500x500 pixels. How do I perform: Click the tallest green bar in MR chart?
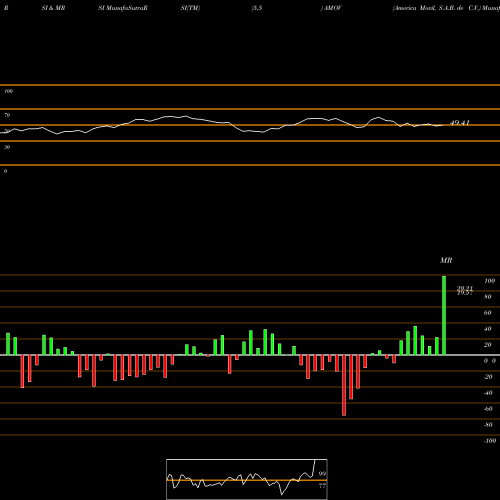click(444, 315)
